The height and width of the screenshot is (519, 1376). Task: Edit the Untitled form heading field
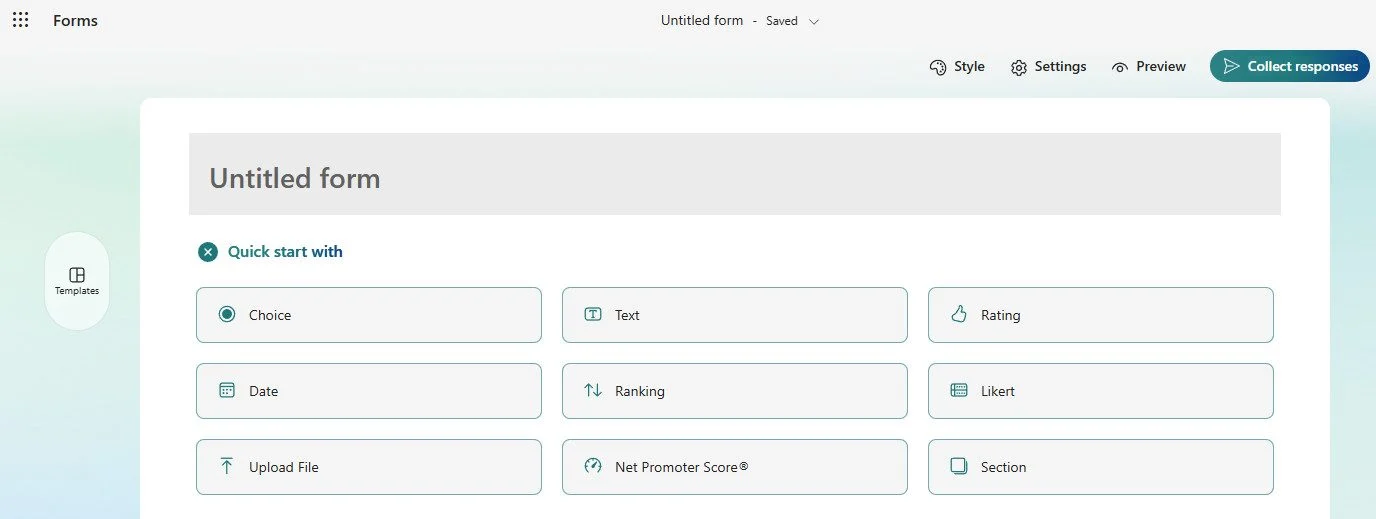click(734, 174)
